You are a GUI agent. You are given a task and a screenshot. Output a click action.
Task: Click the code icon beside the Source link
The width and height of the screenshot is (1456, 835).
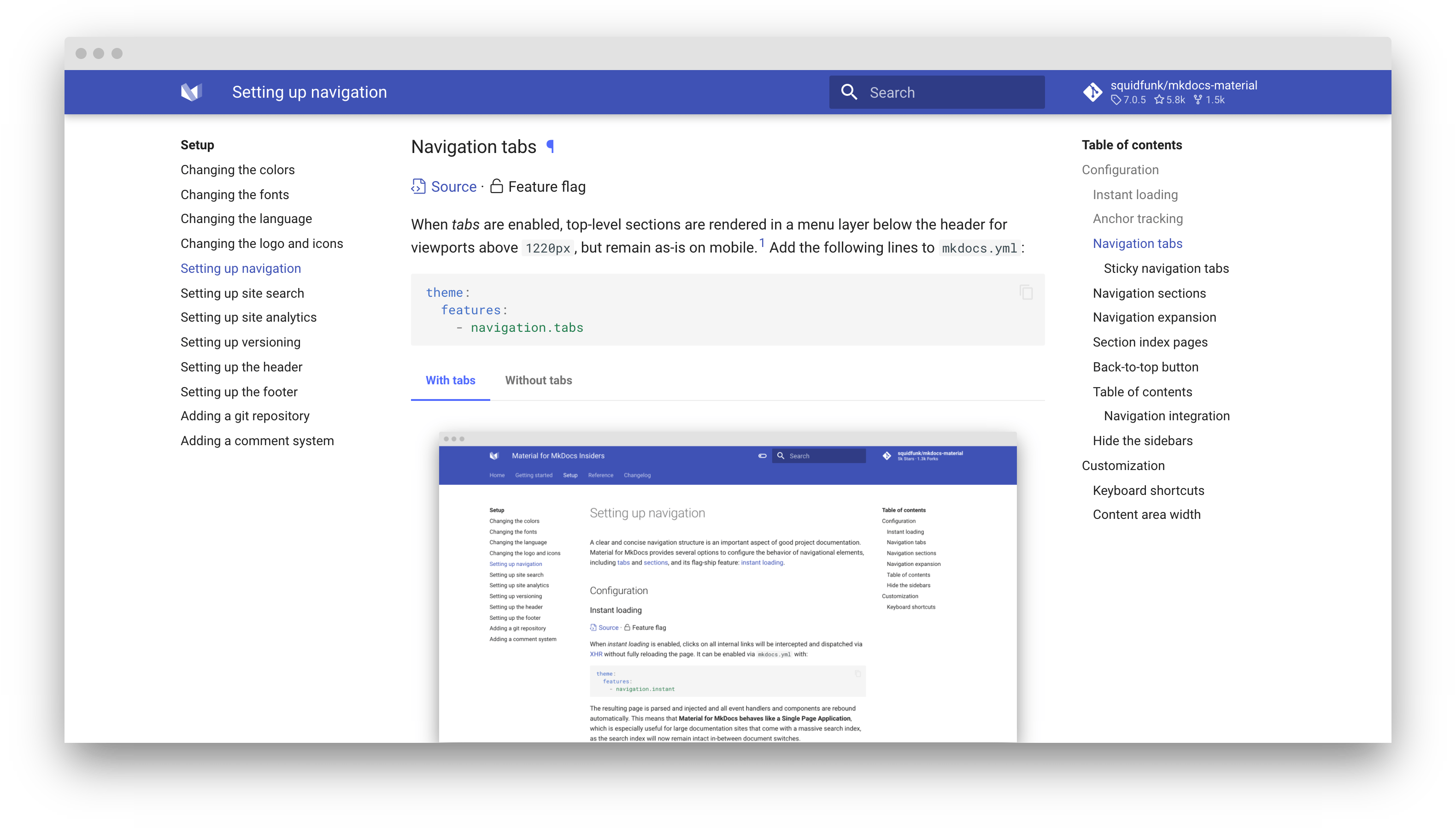click(x=418, y=186)
